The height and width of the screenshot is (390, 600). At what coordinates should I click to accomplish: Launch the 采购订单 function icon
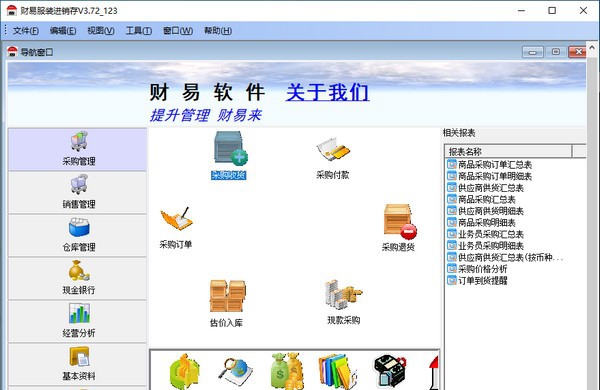click(x=176, y=227)
